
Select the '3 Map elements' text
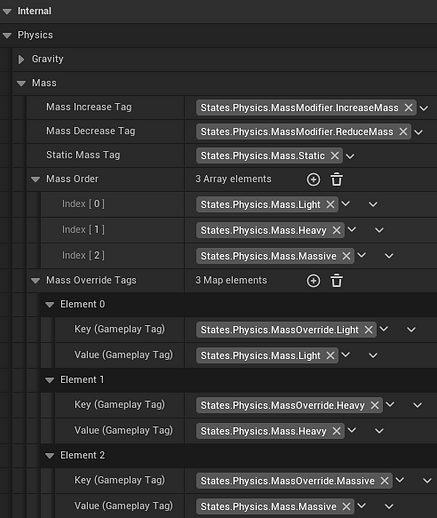(x=231, y=280)
